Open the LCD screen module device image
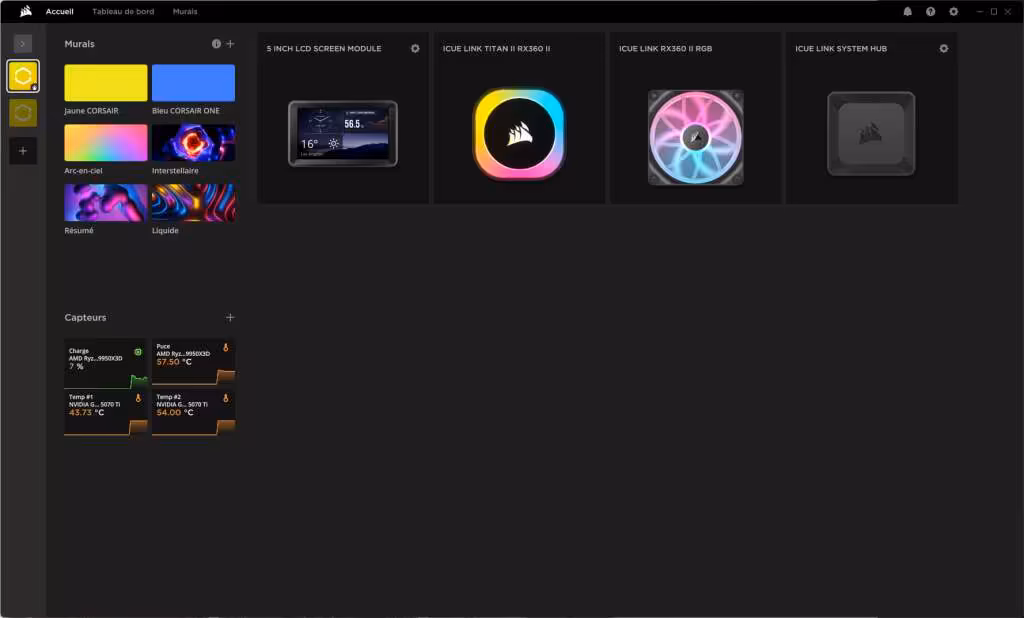Screen dimensions: 1024x618 point(343,134)
